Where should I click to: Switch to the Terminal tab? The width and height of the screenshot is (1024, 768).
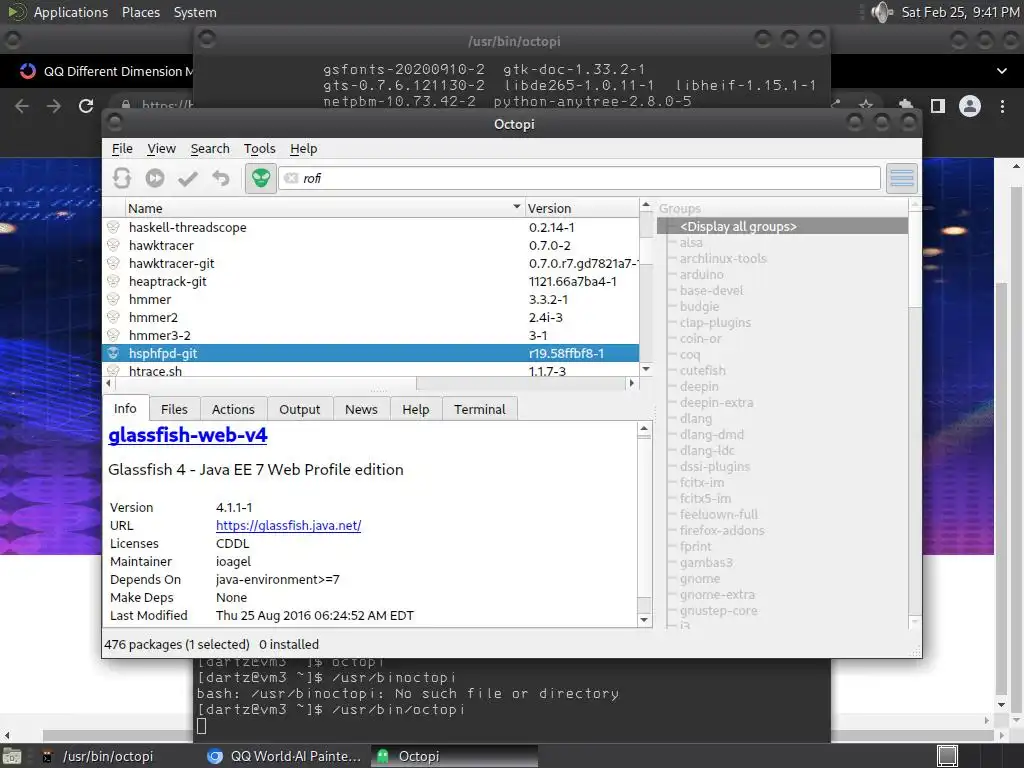pos(480,409)
